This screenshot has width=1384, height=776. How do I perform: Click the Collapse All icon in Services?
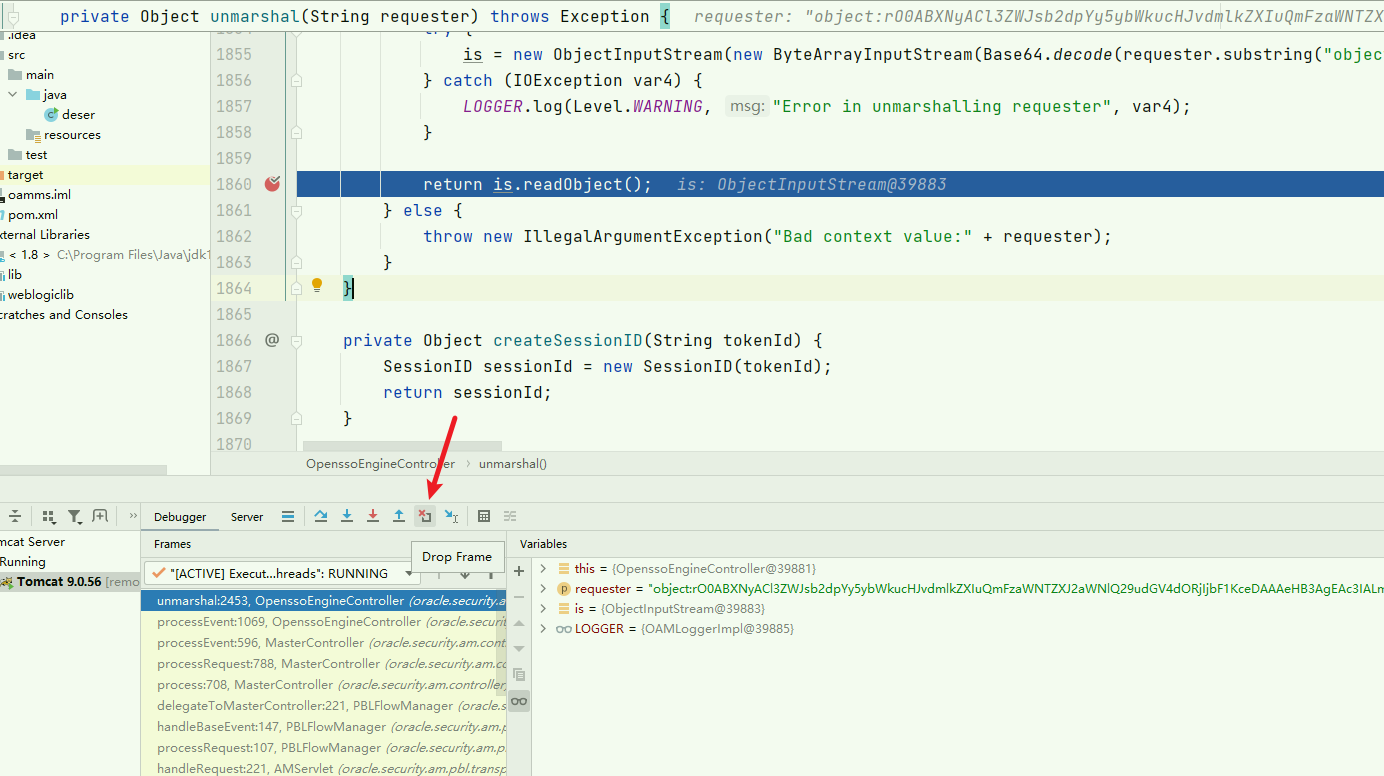15,516
